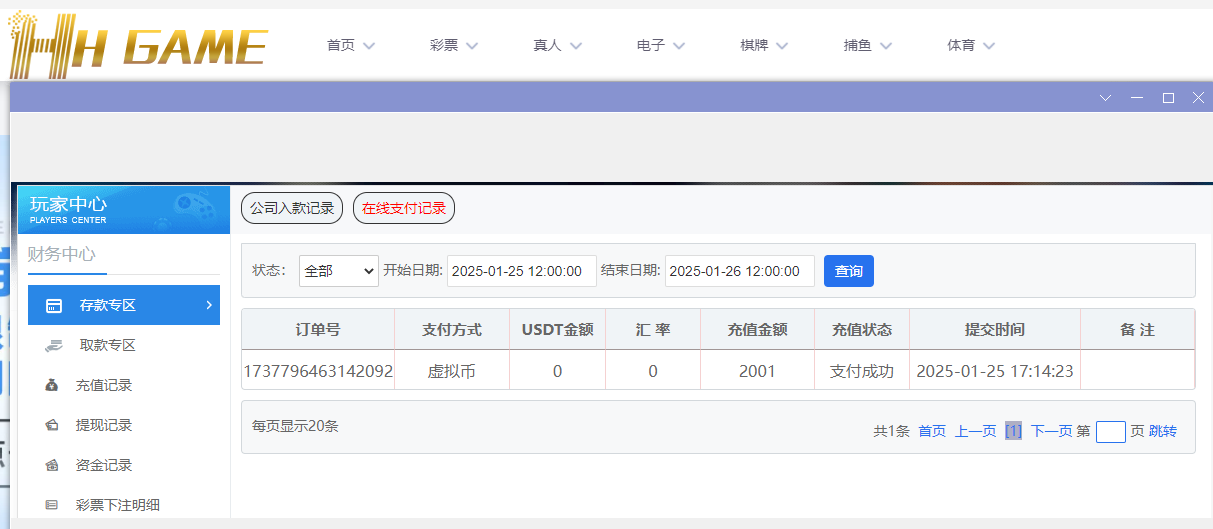Go to 下一页 in pagination
Screen dimensions: 1213x529
pos(1051,431)
